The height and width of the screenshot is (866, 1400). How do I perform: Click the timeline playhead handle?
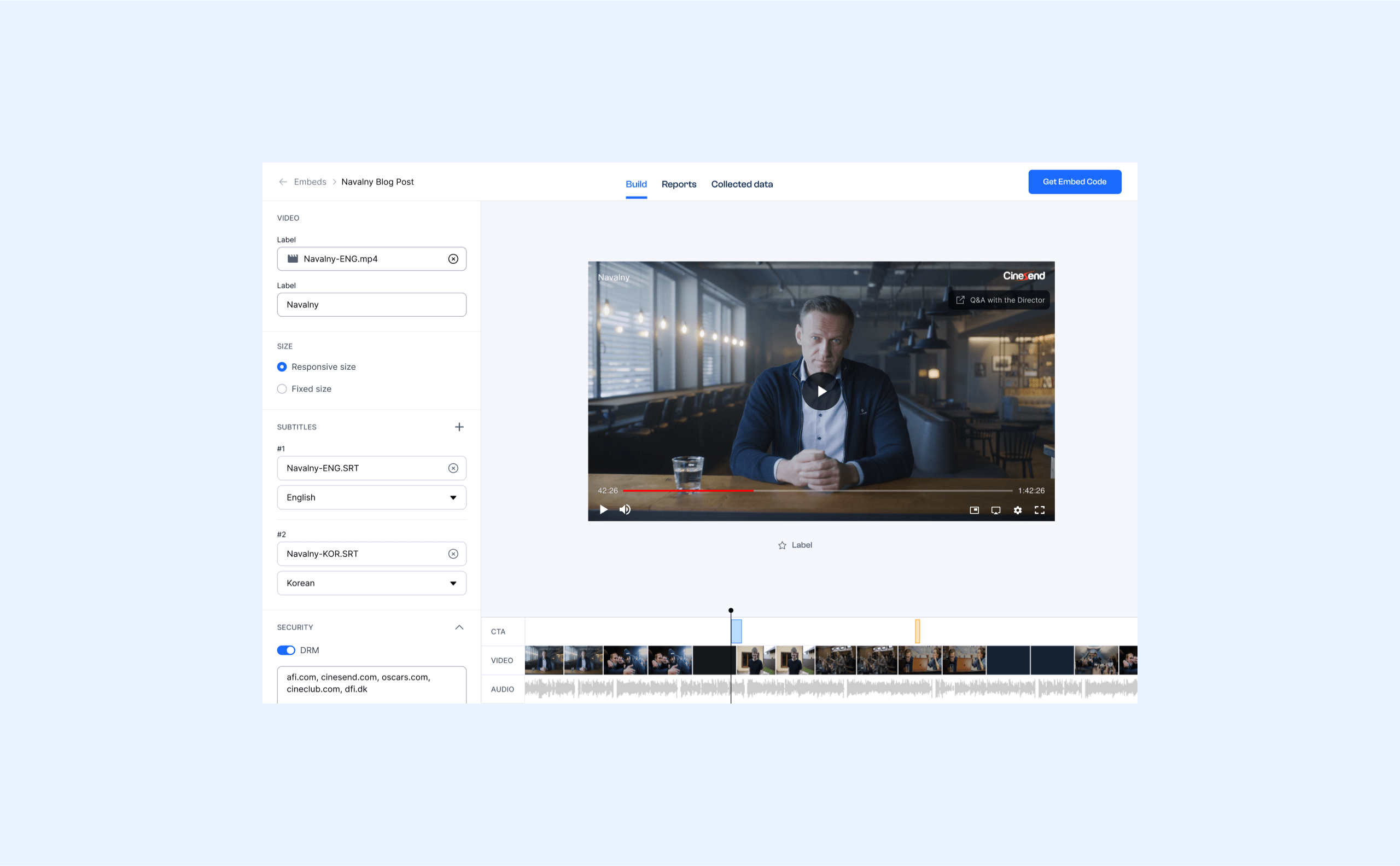[731, 611]
